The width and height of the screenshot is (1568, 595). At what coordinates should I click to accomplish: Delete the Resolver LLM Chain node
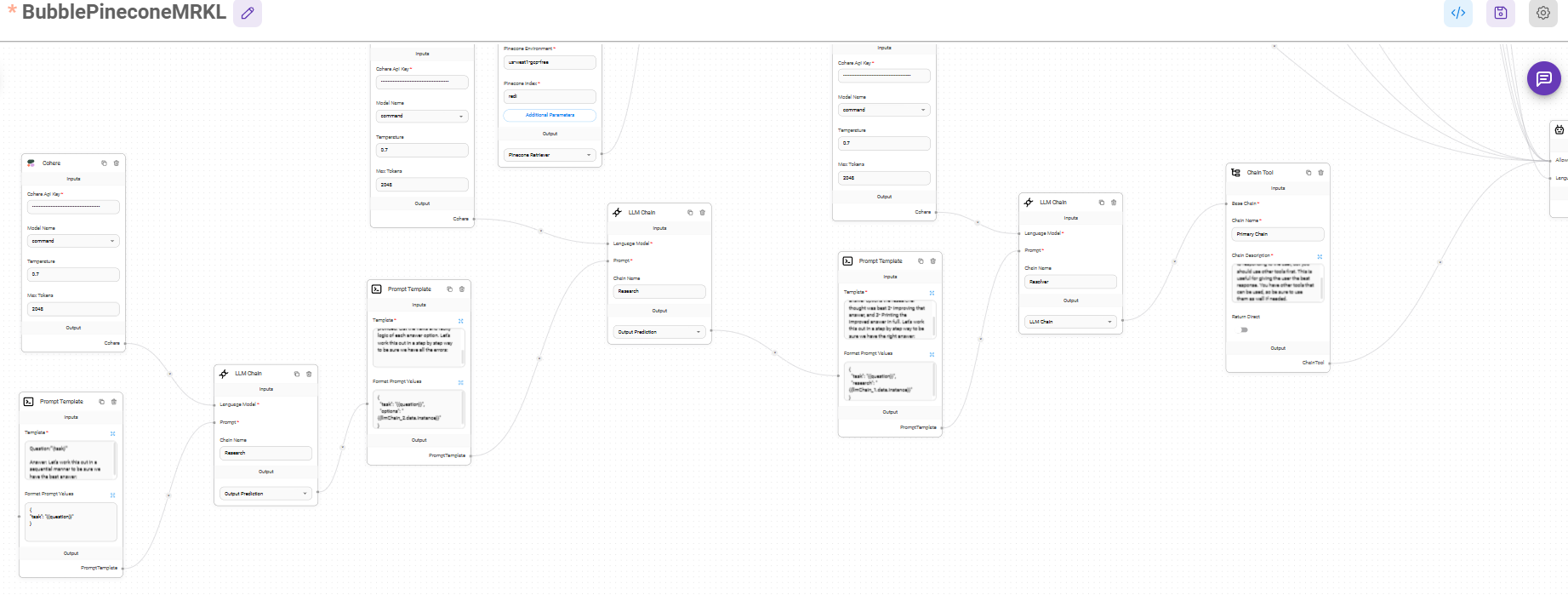click(x=1114, y=203)
